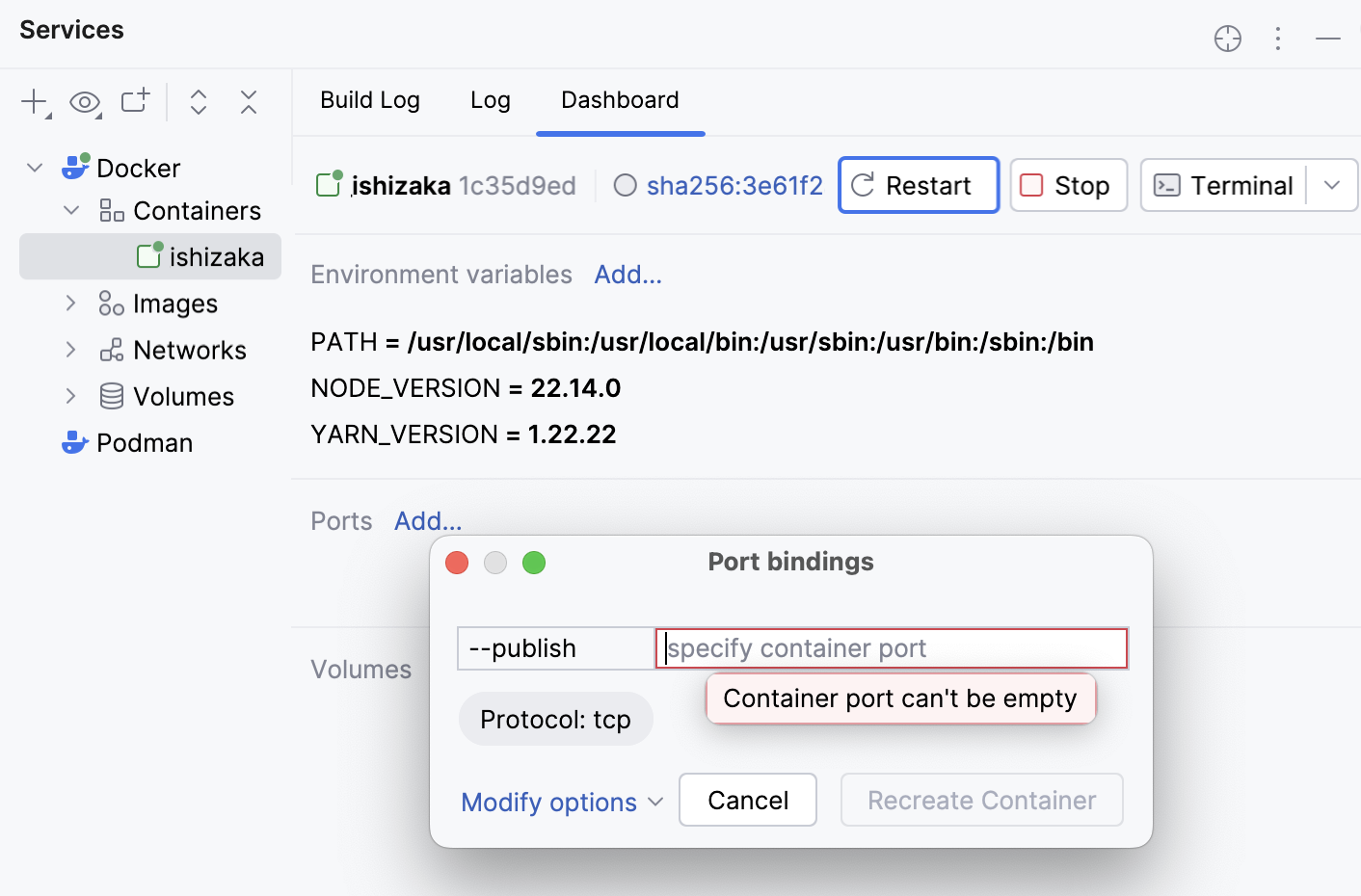
Task: Switch to the Build Log tab
Action: [370, 100]
